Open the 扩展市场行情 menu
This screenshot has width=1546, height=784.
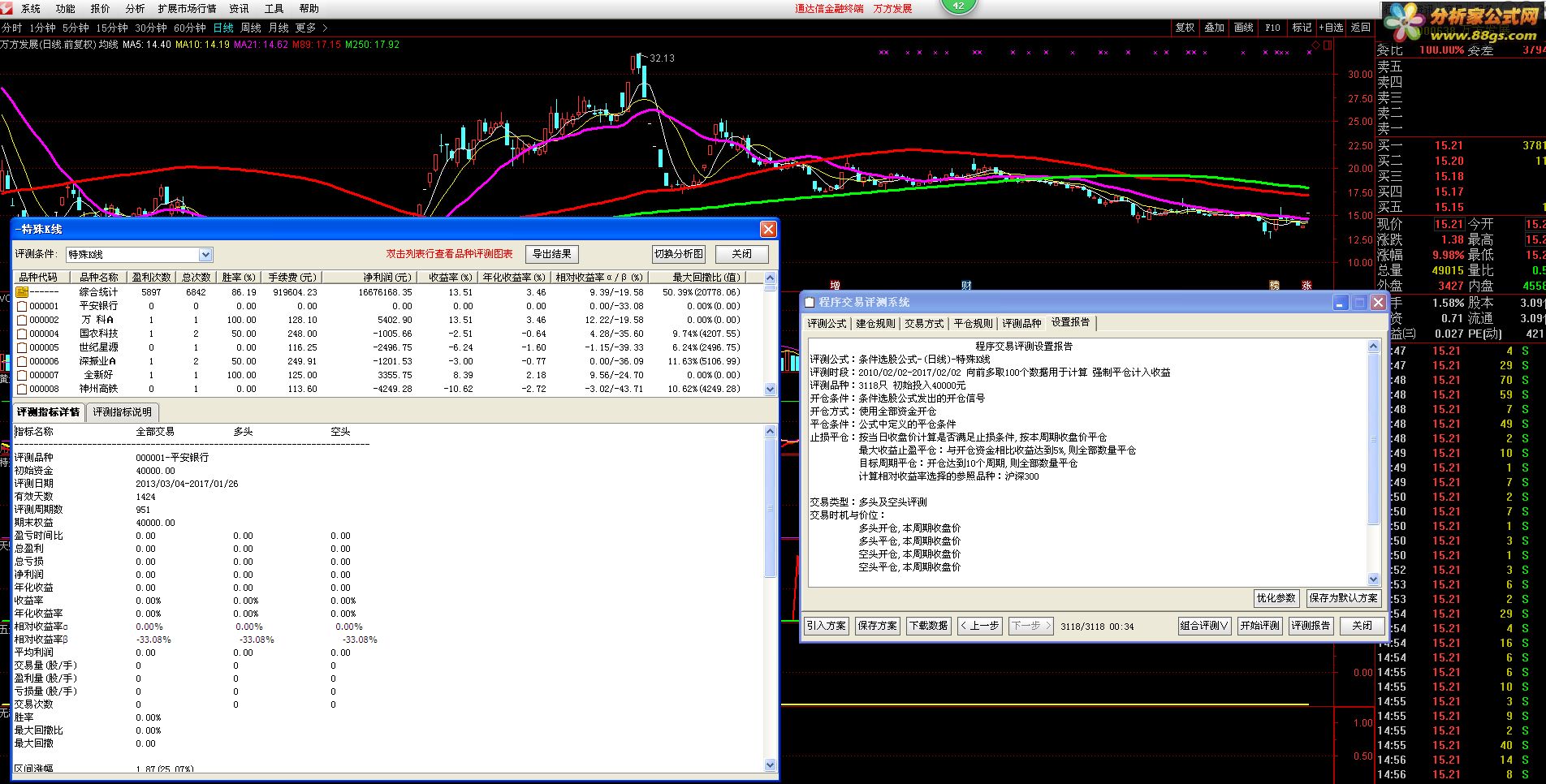pyautogui.click(x=188, y=9)
